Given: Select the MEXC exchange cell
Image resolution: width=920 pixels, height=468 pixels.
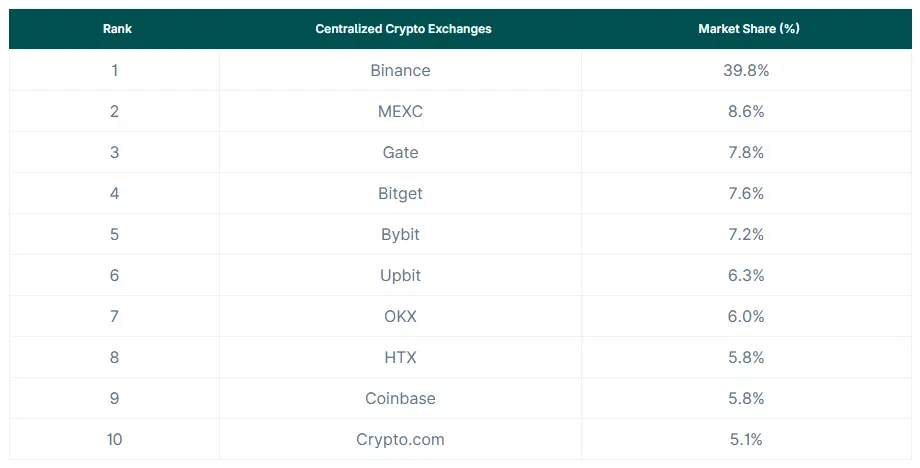Looking at the screenshot, I should (x=400, y=112).
